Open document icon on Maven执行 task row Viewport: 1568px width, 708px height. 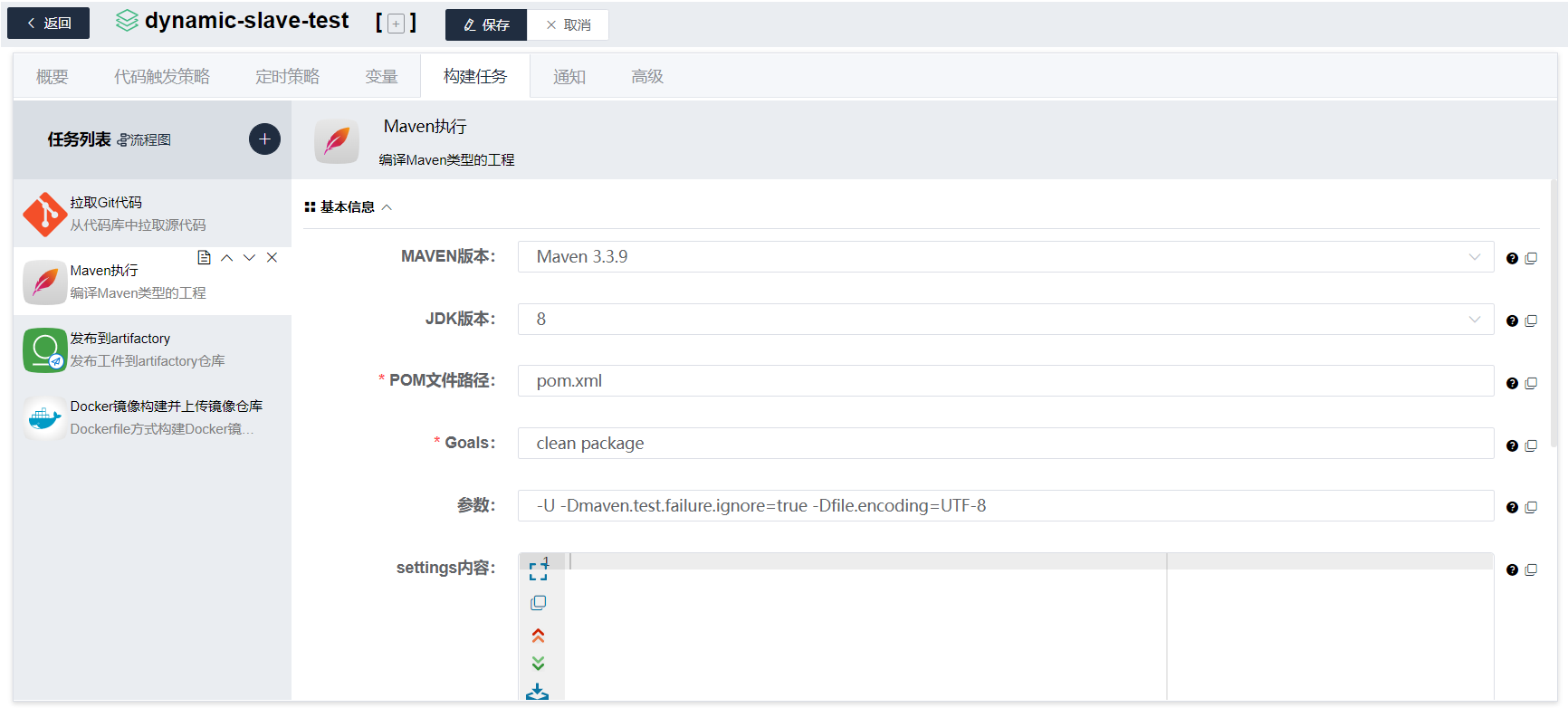click(205, 258)
